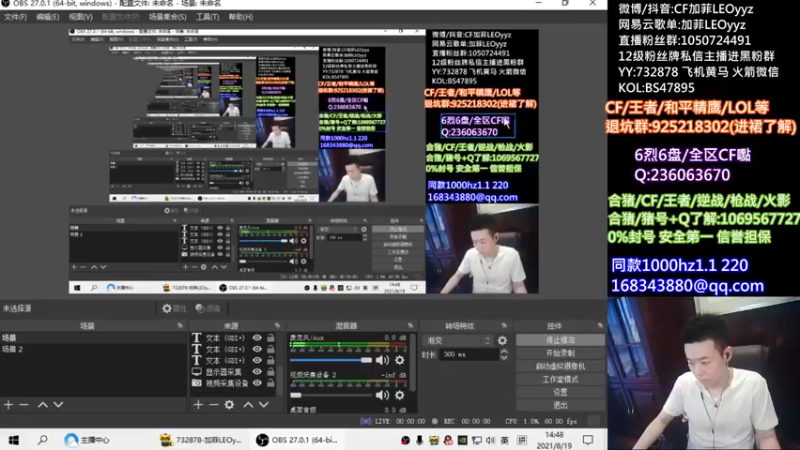Switch to 732878-加菲LEOy... taskbar window
Image resolution: width=800 pixels, height=450 pixels.
[x=201, y=440]
